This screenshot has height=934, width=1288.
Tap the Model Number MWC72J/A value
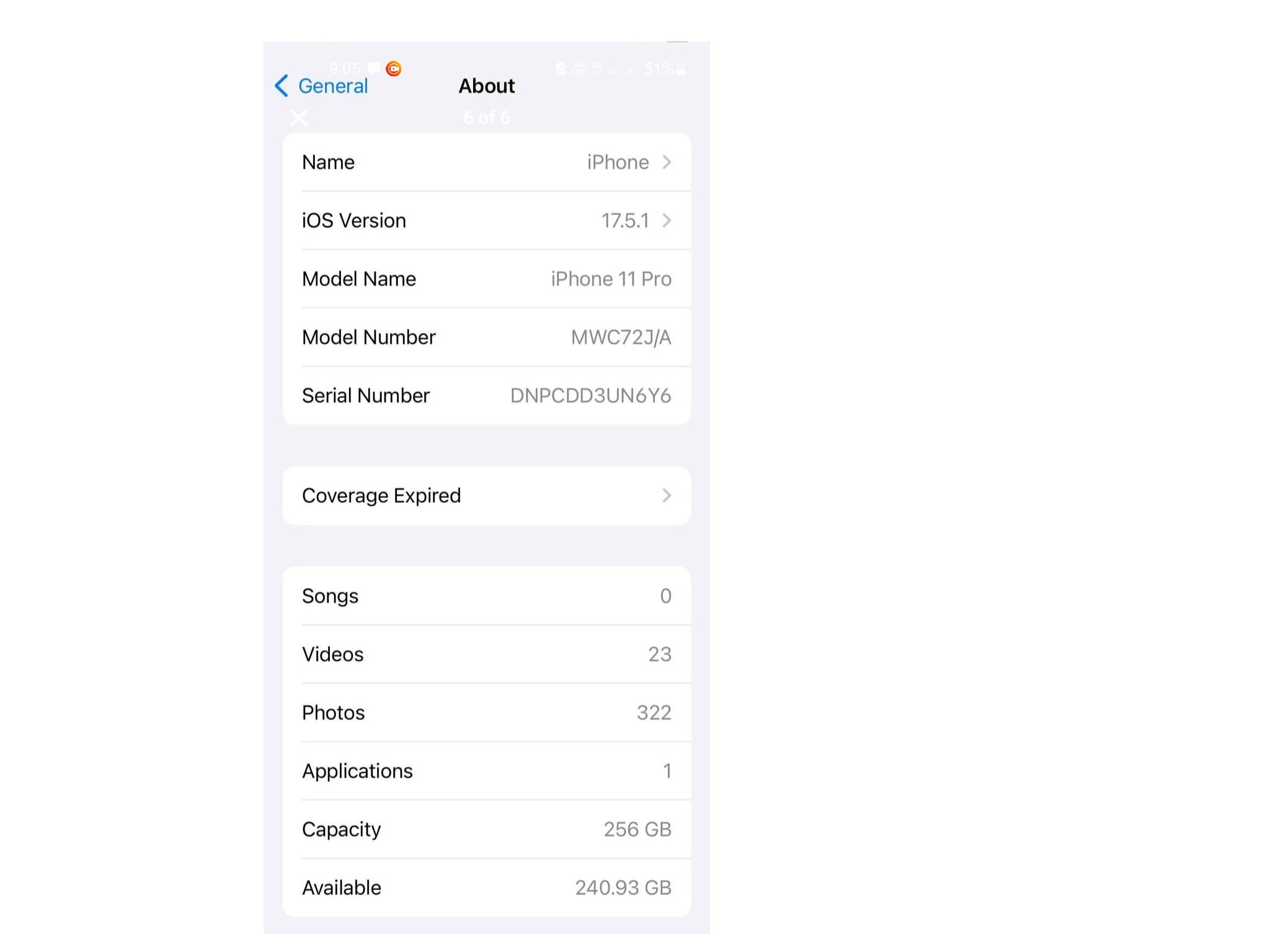coord(621,337)
